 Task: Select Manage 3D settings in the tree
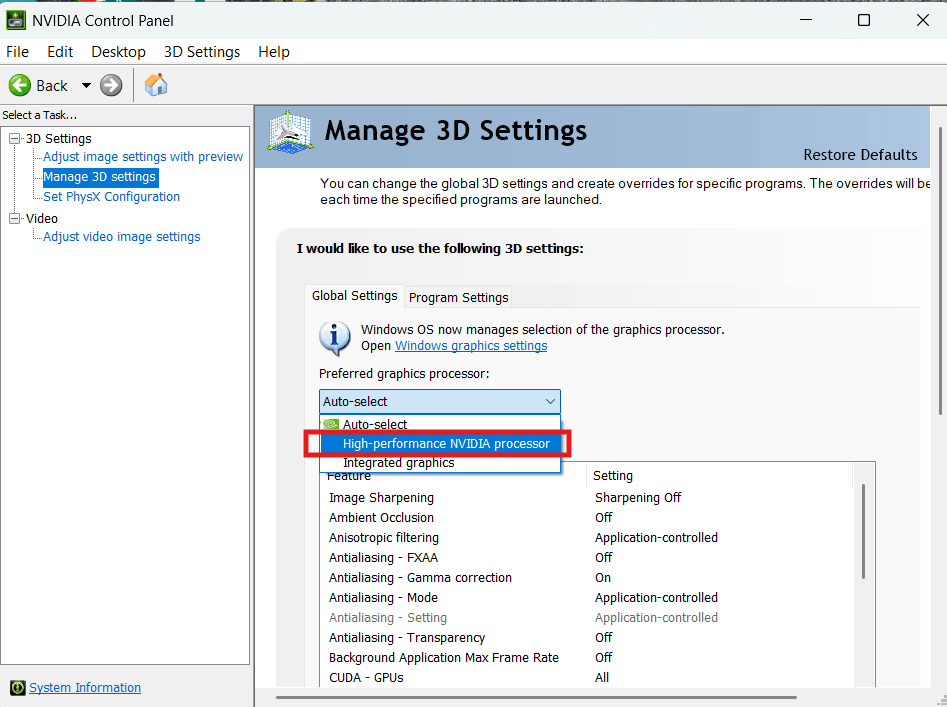(100, 176)
